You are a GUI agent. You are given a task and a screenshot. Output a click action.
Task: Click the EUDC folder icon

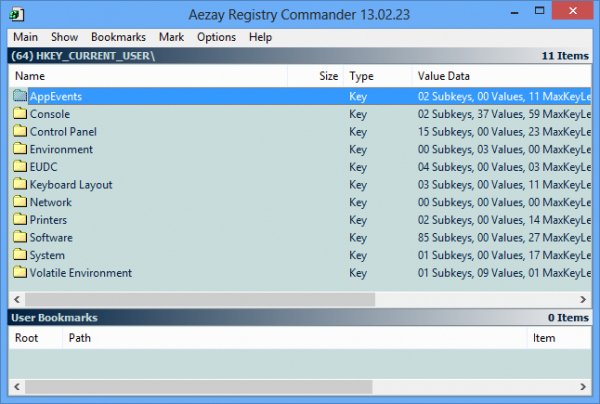(20, 166)
